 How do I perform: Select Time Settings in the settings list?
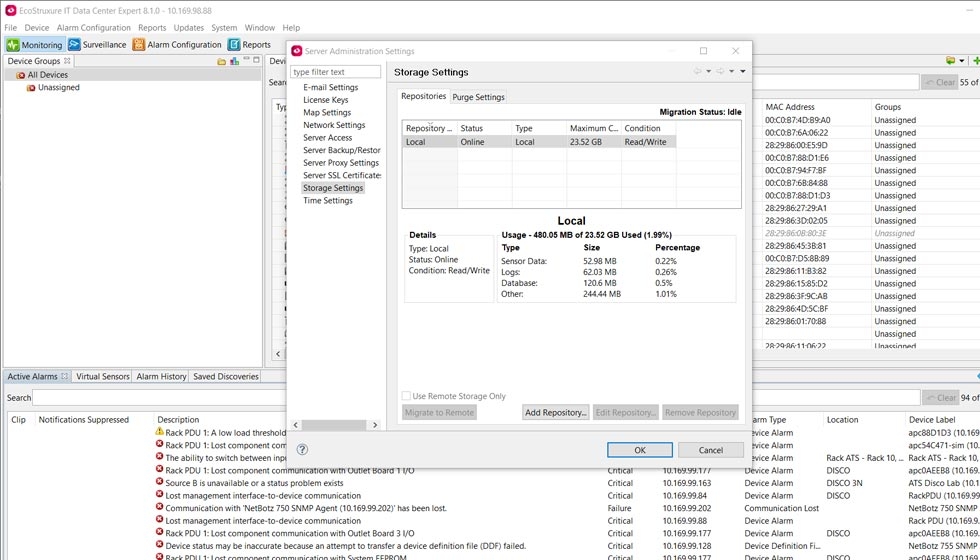coord(328,200)
